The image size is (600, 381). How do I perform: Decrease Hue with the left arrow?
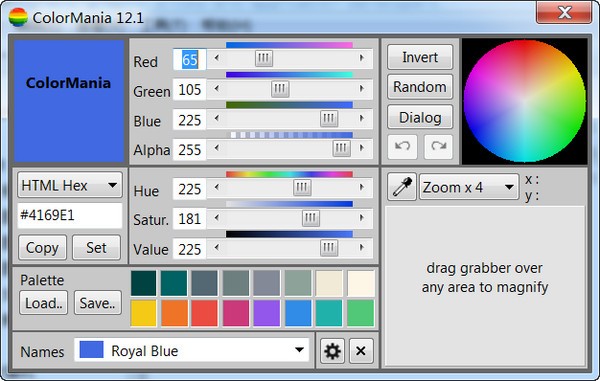(x=217, y=187)
